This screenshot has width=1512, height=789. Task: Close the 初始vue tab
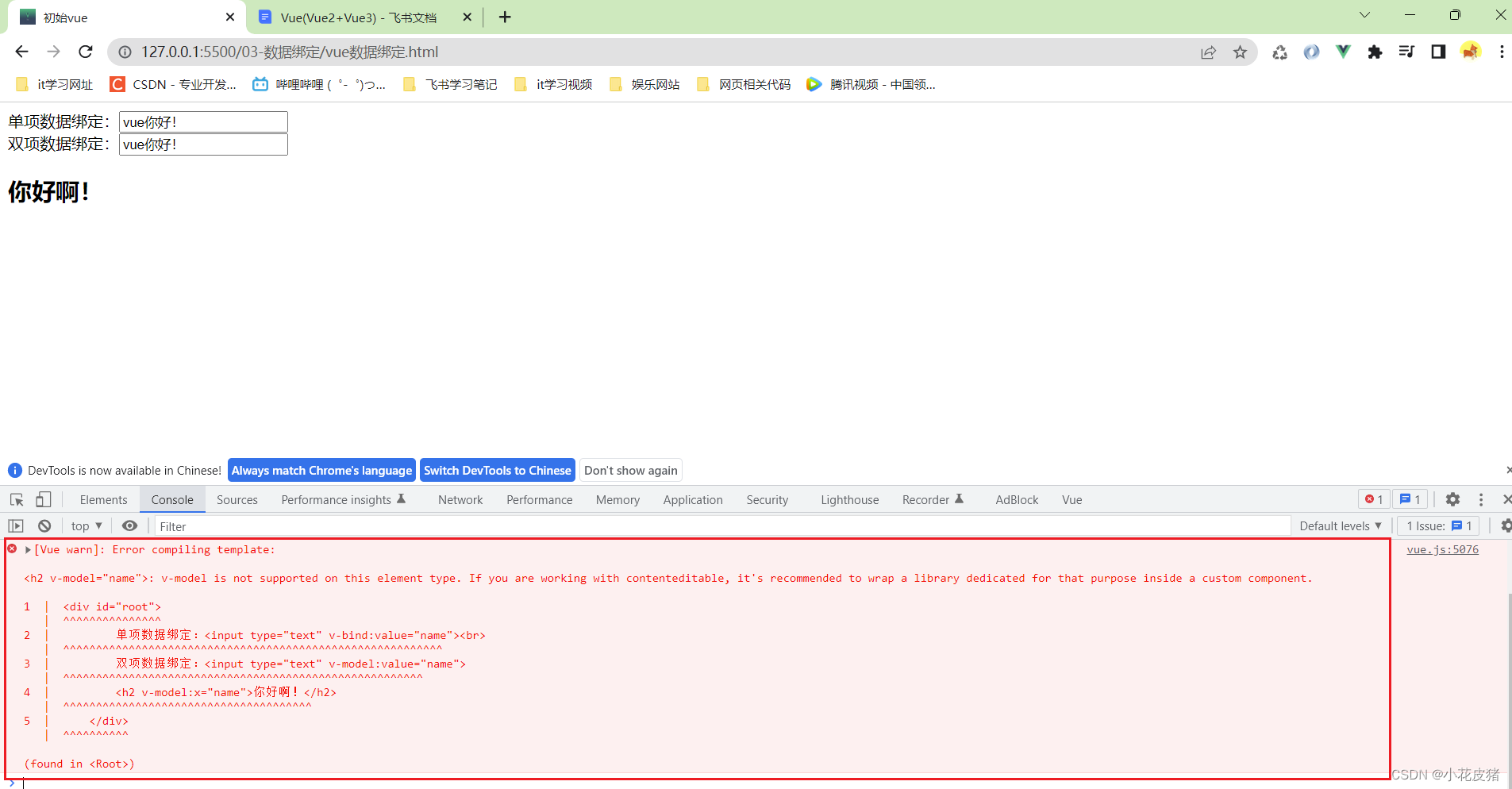pyautogui.click(x=230, y=17)
